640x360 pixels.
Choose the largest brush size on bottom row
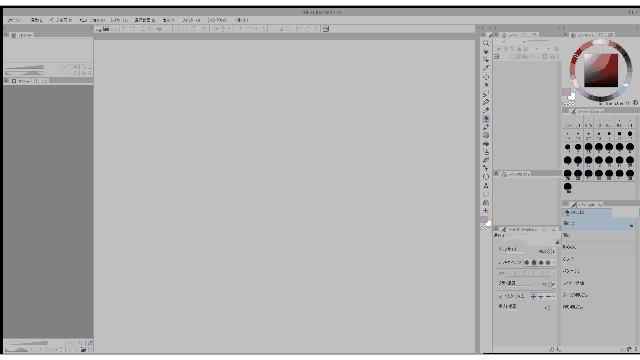click(x=568, y=188)
